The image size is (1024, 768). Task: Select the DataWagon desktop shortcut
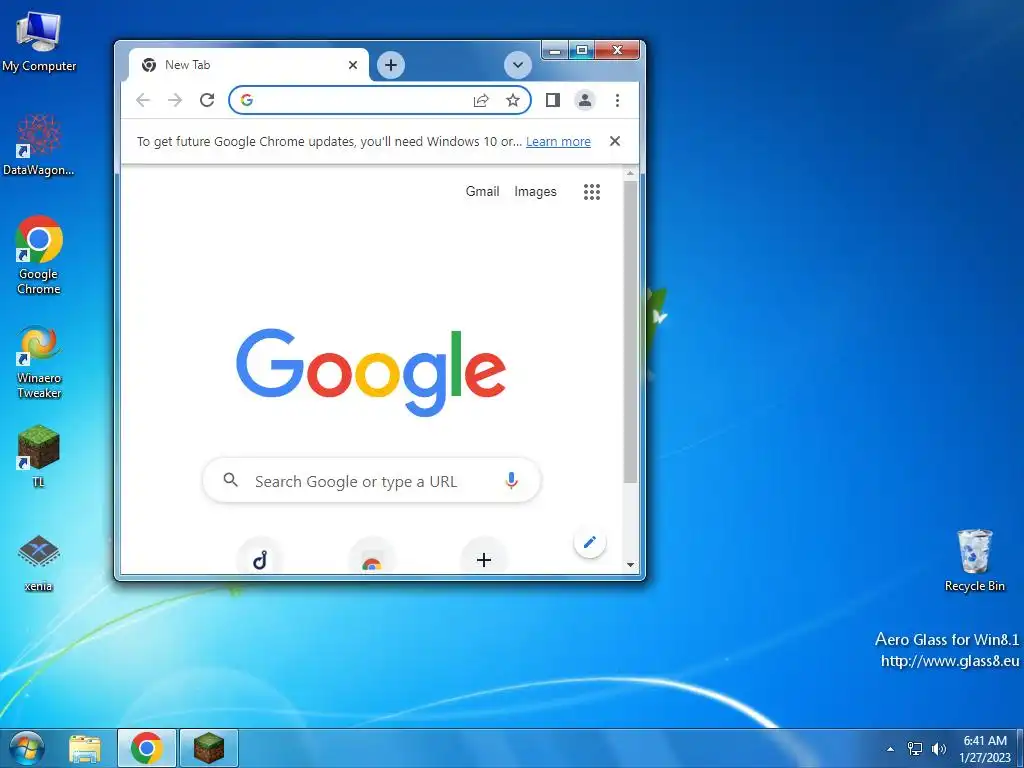[39, 144]
